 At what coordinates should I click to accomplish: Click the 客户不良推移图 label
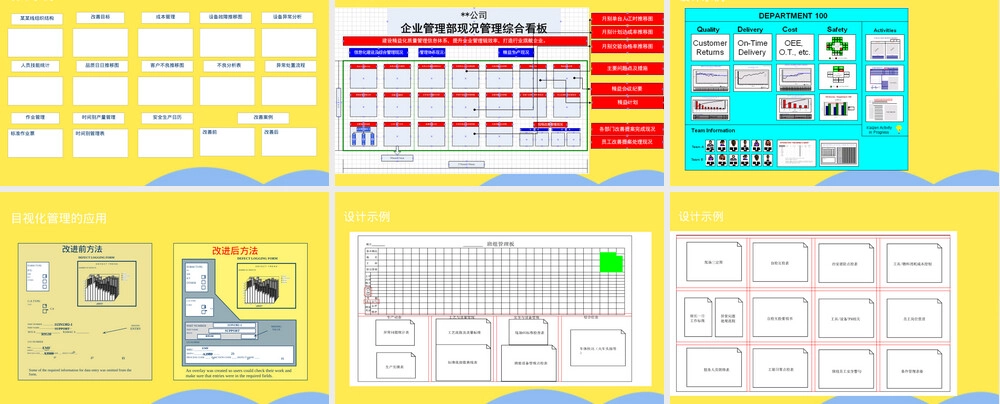[167, 66]
